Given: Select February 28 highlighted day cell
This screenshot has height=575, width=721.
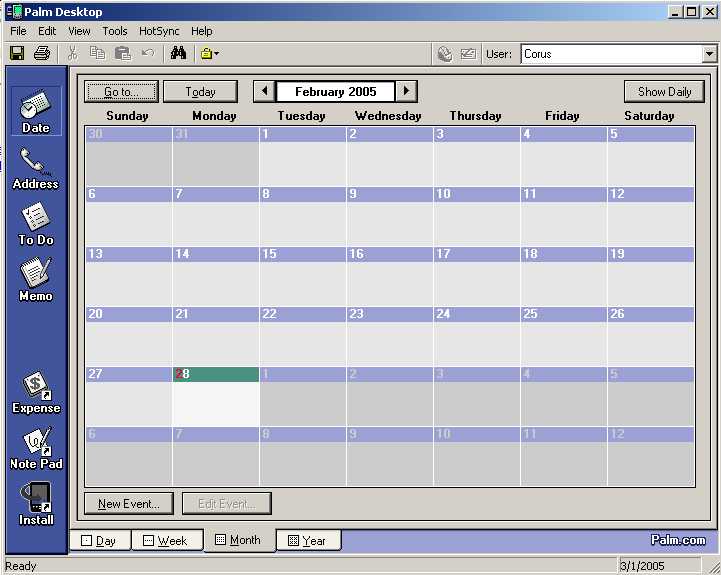Looking at the screenshot, I should coord(216,397).
